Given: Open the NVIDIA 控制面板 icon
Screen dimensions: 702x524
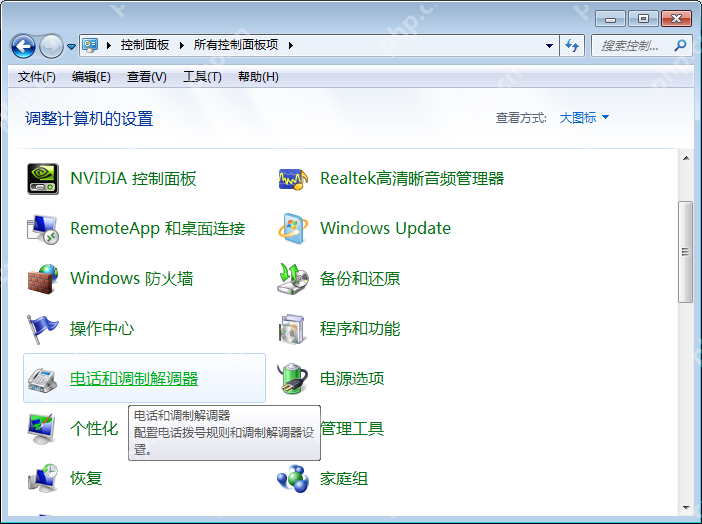Looking at the screenshot, I should (43, 179).
